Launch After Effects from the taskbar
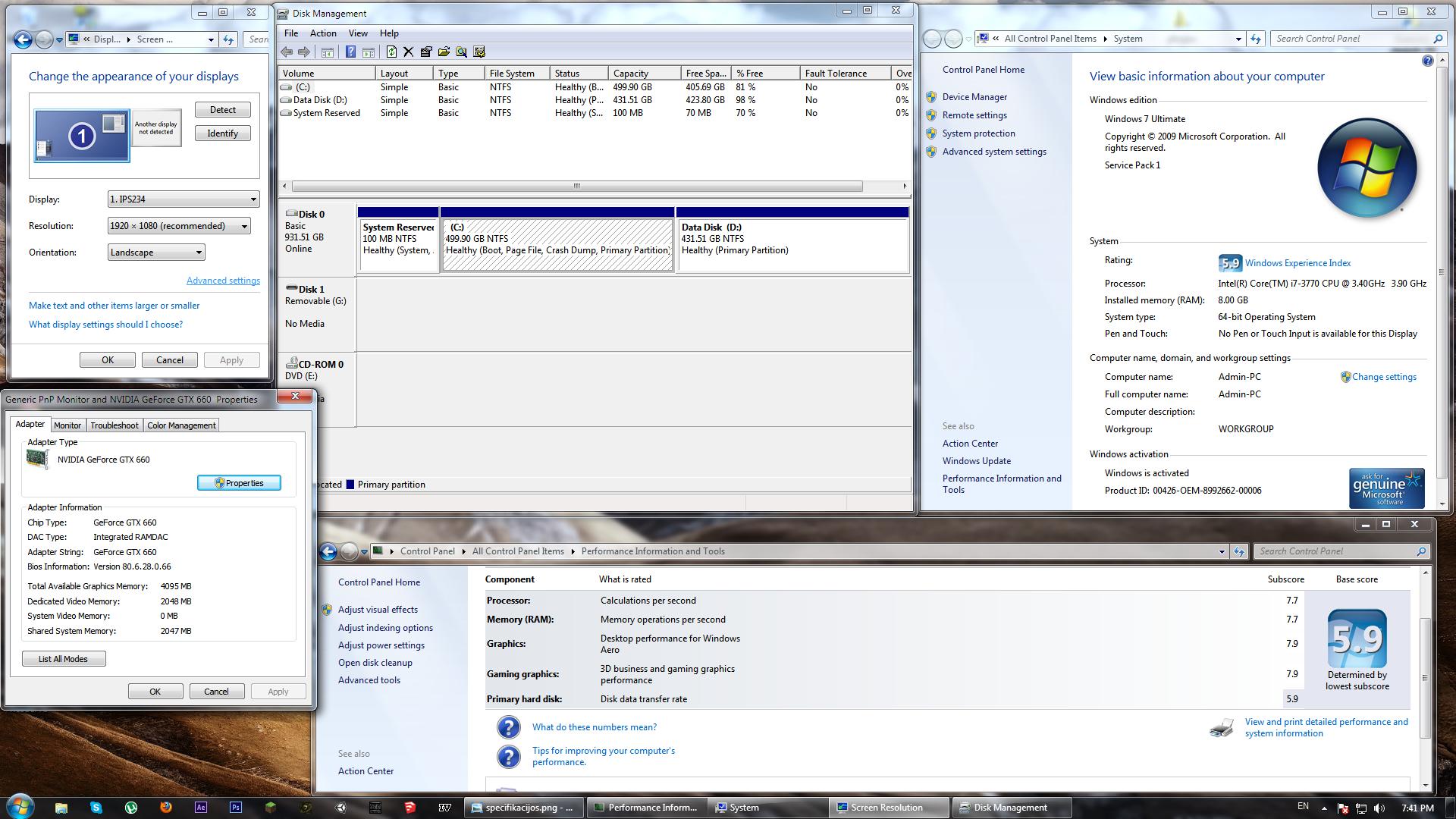This screenshot has width=1456, height=819. 201,808
